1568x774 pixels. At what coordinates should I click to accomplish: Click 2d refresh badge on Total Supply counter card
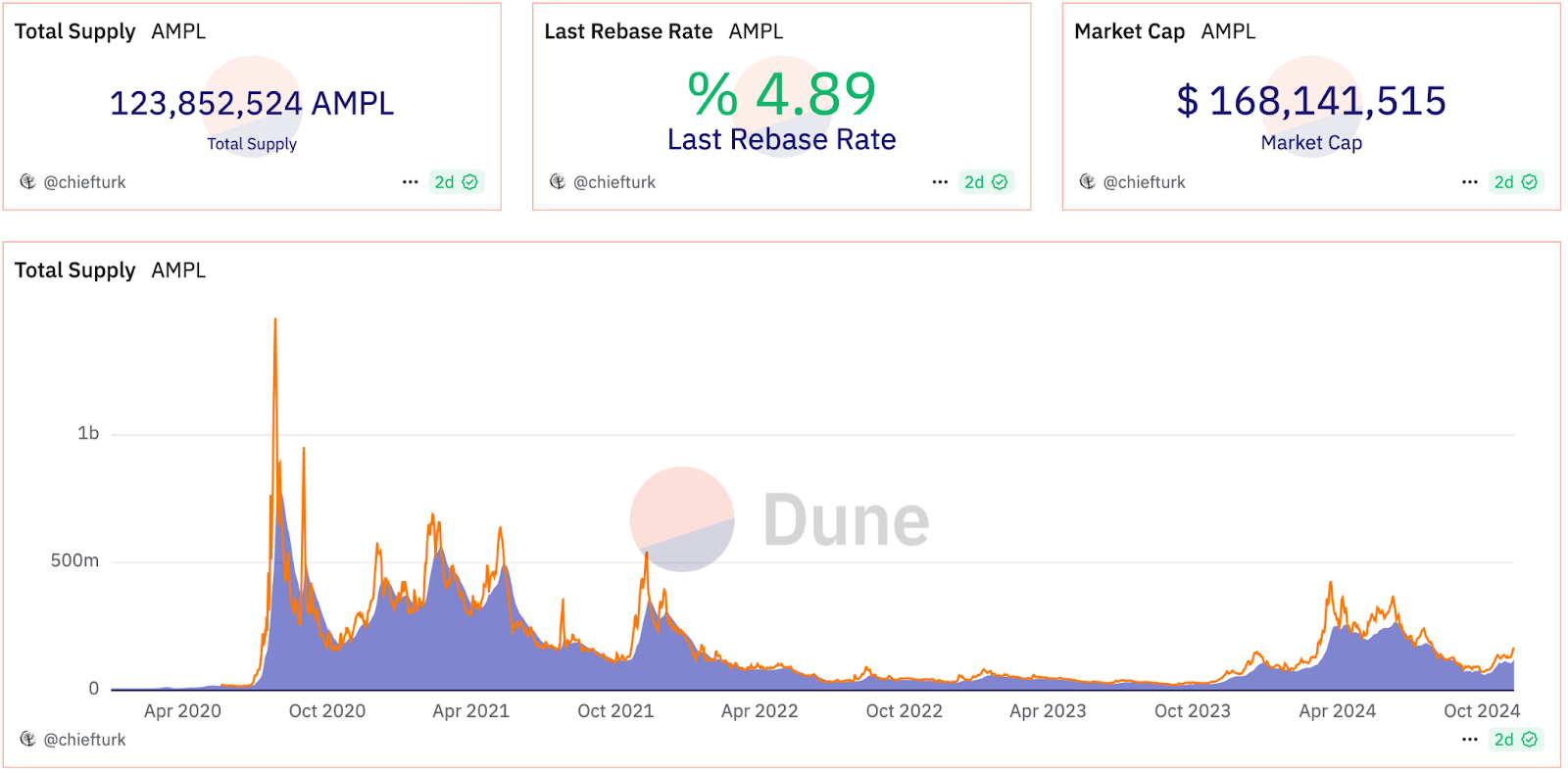click(457, 182)
